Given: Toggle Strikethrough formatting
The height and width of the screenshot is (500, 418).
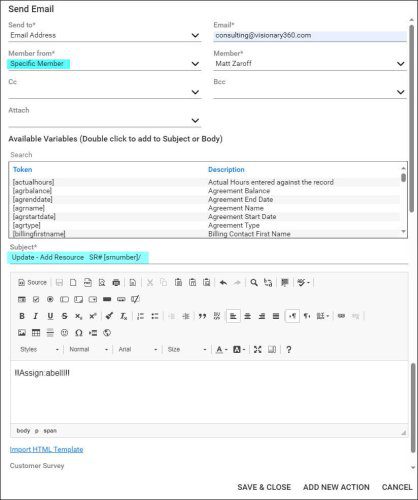Looking at the screenshot, I should point(64,316).
